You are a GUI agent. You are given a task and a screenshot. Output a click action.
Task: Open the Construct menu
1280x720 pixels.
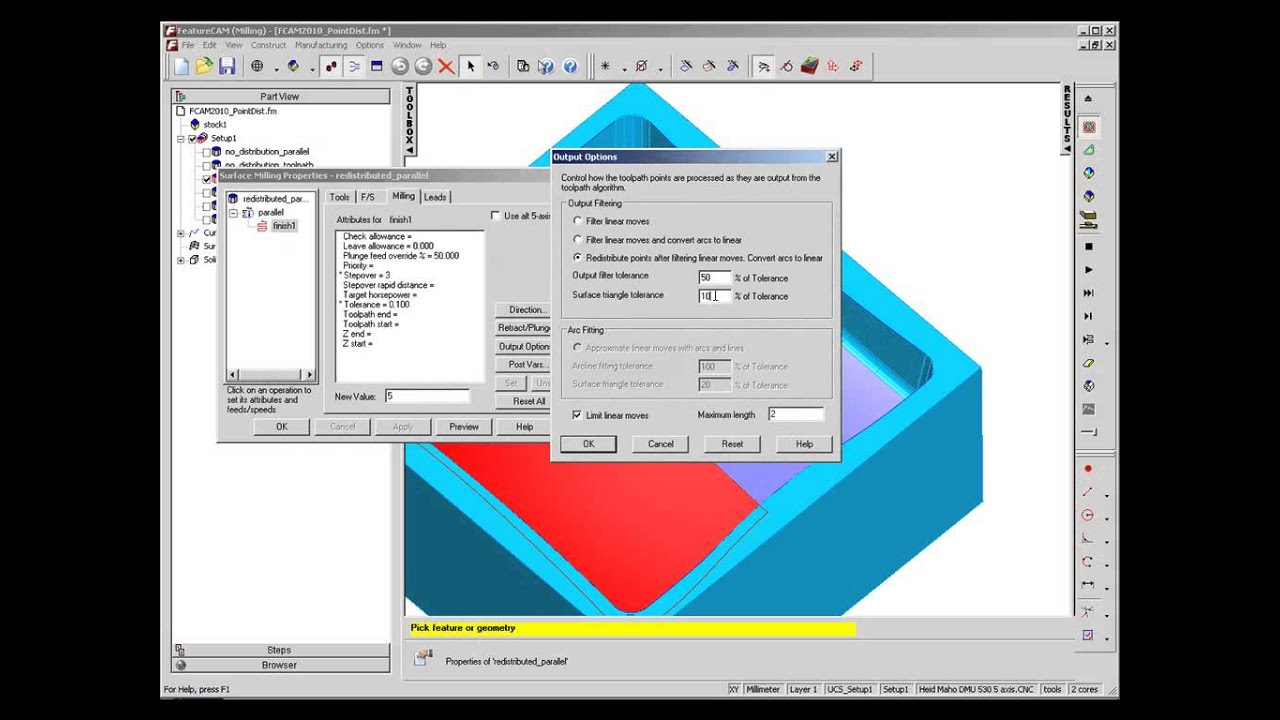[268, 45]
